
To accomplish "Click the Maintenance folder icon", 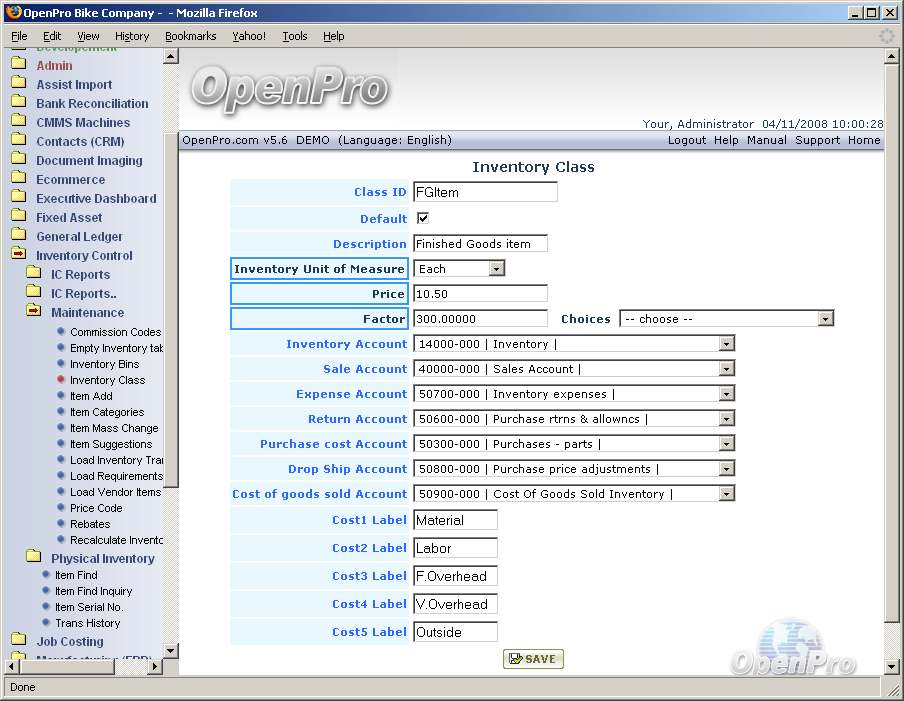I will pos(33,312).
